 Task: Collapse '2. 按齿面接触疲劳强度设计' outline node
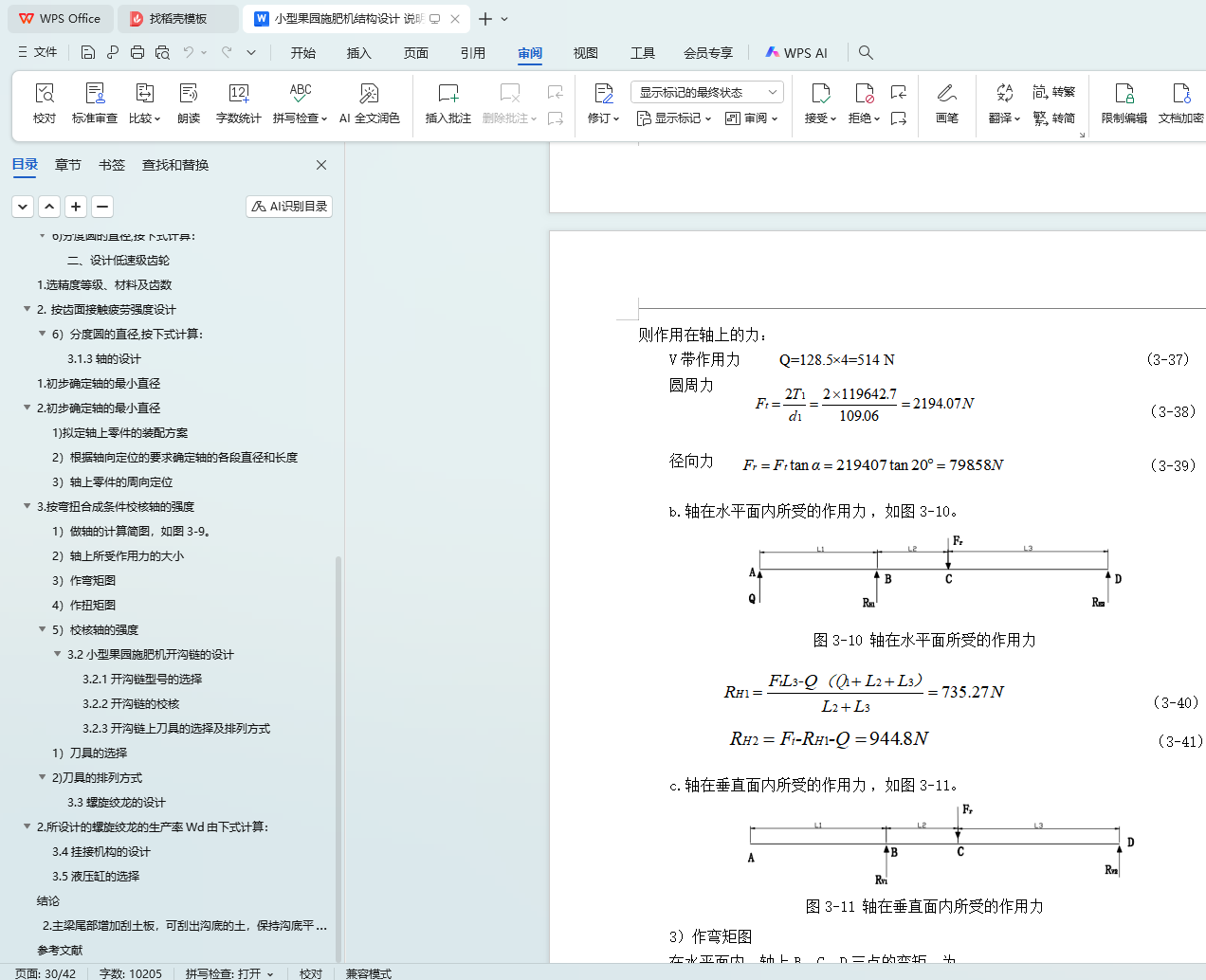27,309
